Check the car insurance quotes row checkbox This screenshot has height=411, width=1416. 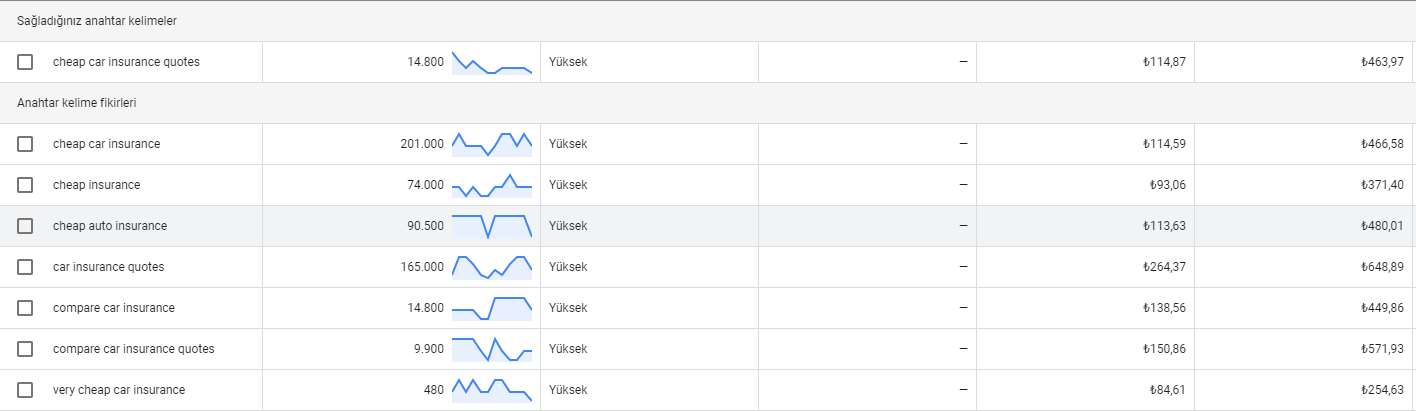click(x=25, y=267)
